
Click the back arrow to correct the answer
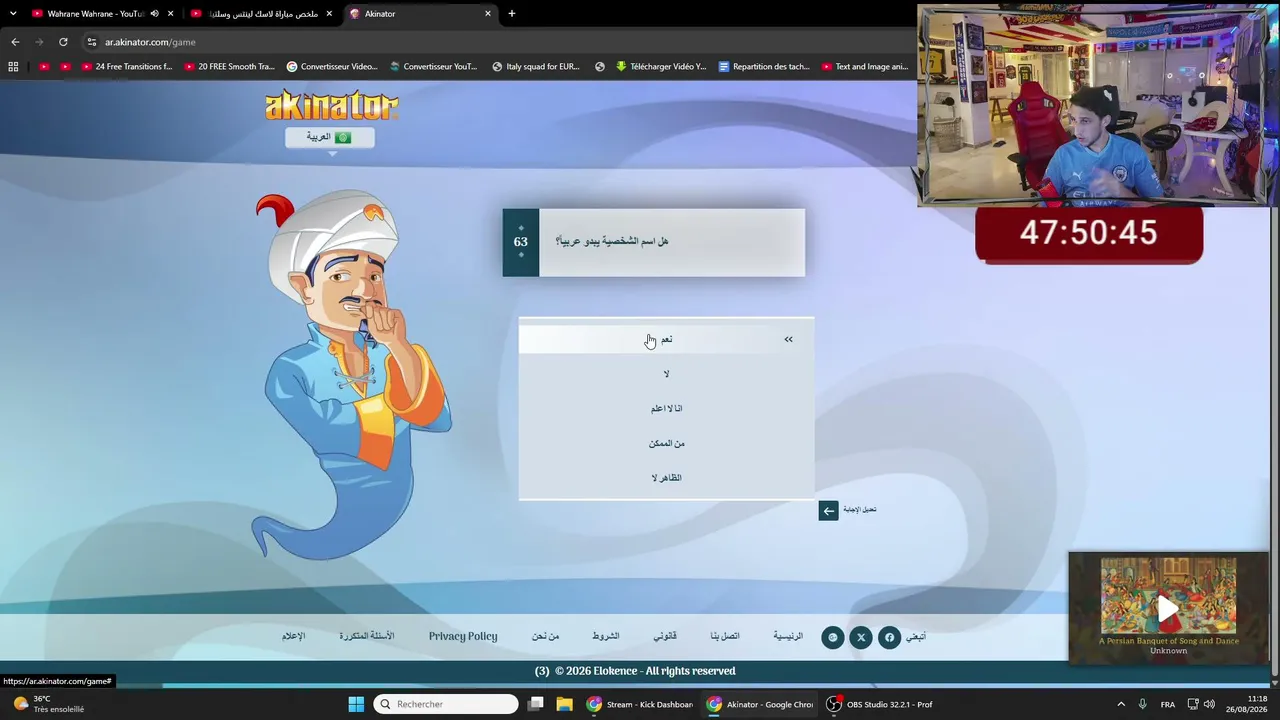[x=828, y=511]
